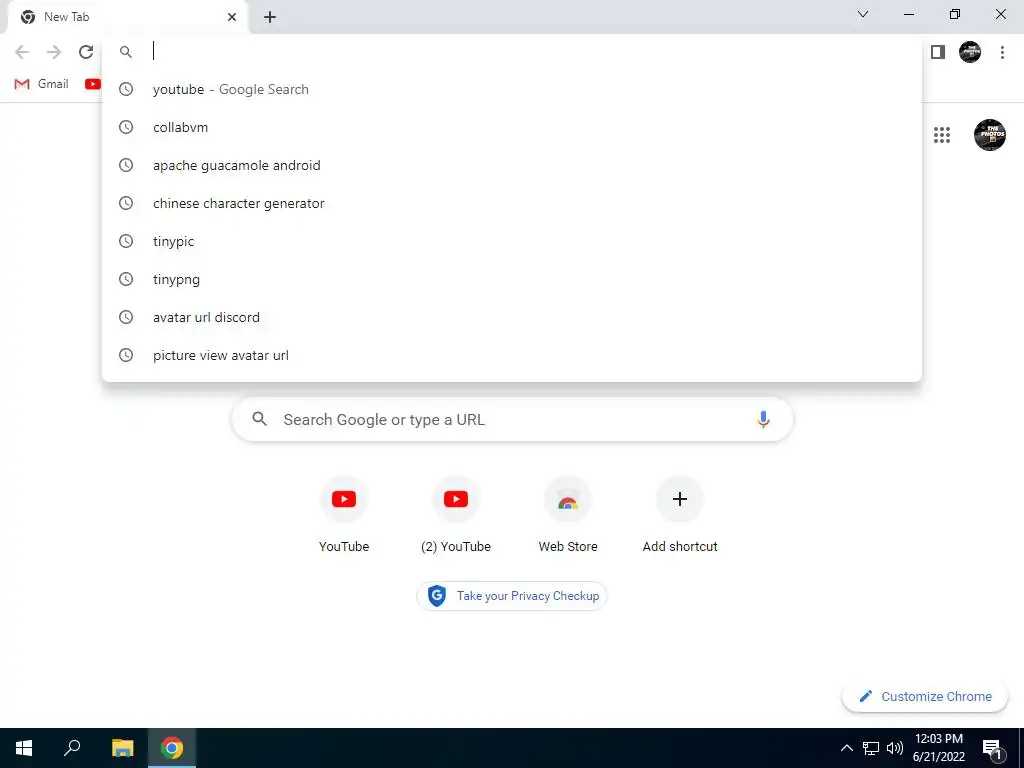This screenshot has width=1024, height=768.
Task: Open Chrome's three-dot menu
Action: [1002, 52]
